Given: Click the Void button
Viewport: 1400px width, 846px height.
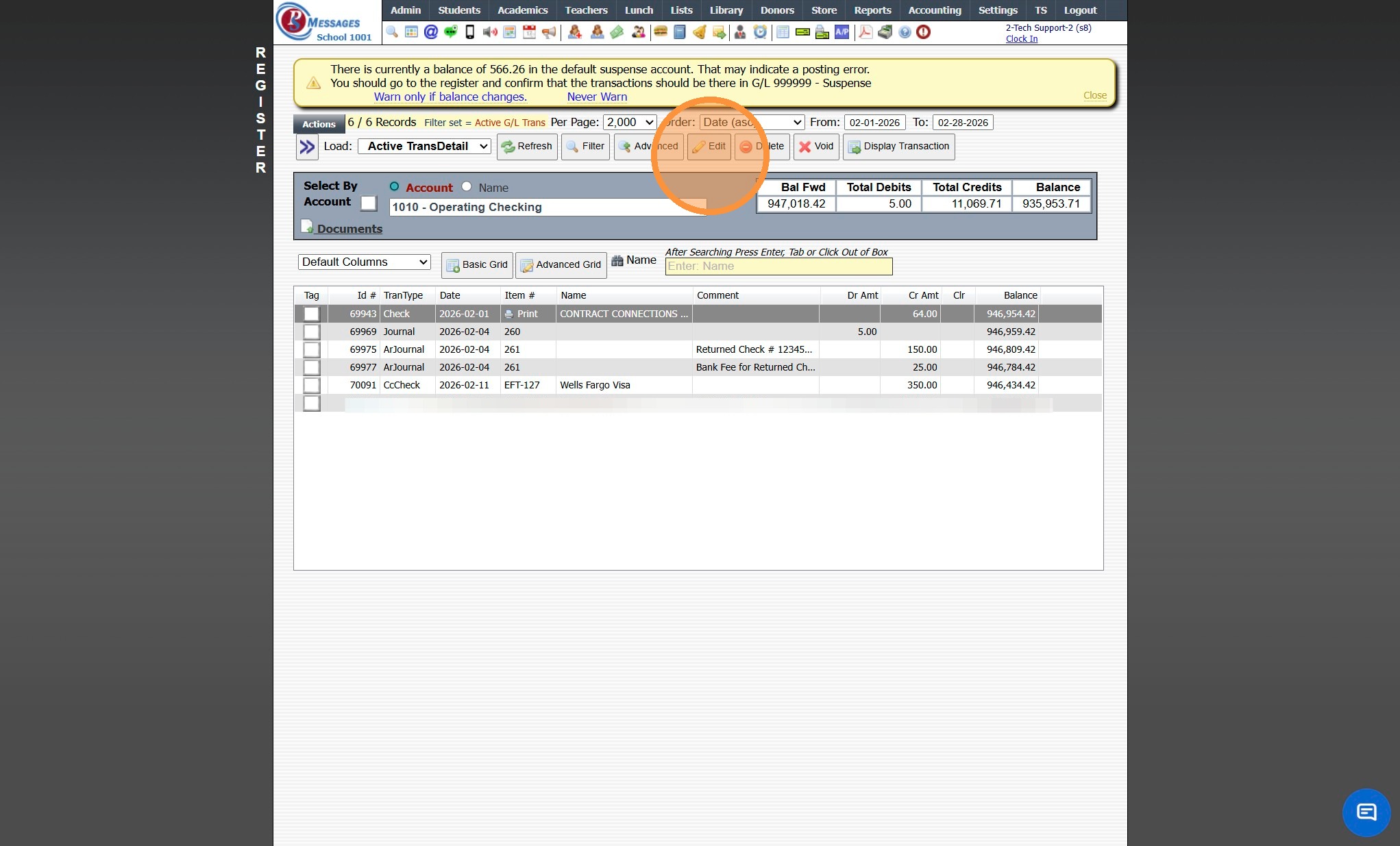Looking at the screenshot, I should [x=816, y=147].
